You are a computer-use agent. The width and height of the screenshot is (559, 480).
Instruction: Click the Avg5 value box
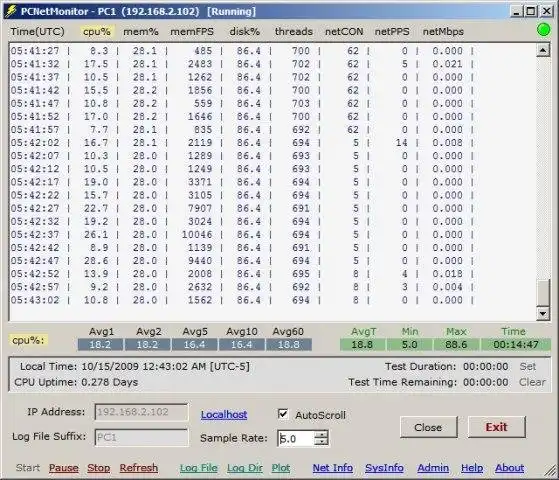coord(195,344)
